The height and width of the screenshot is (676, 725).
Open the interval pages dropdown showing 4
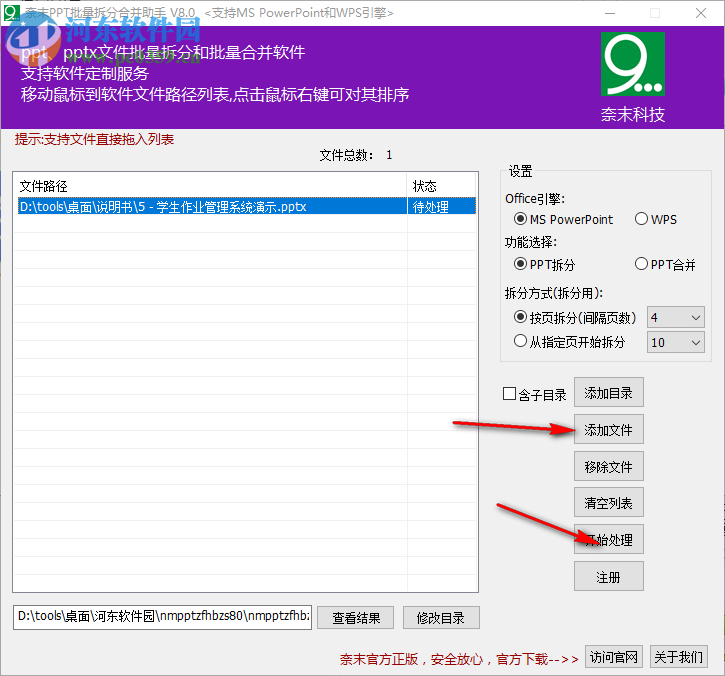[676, 318]
